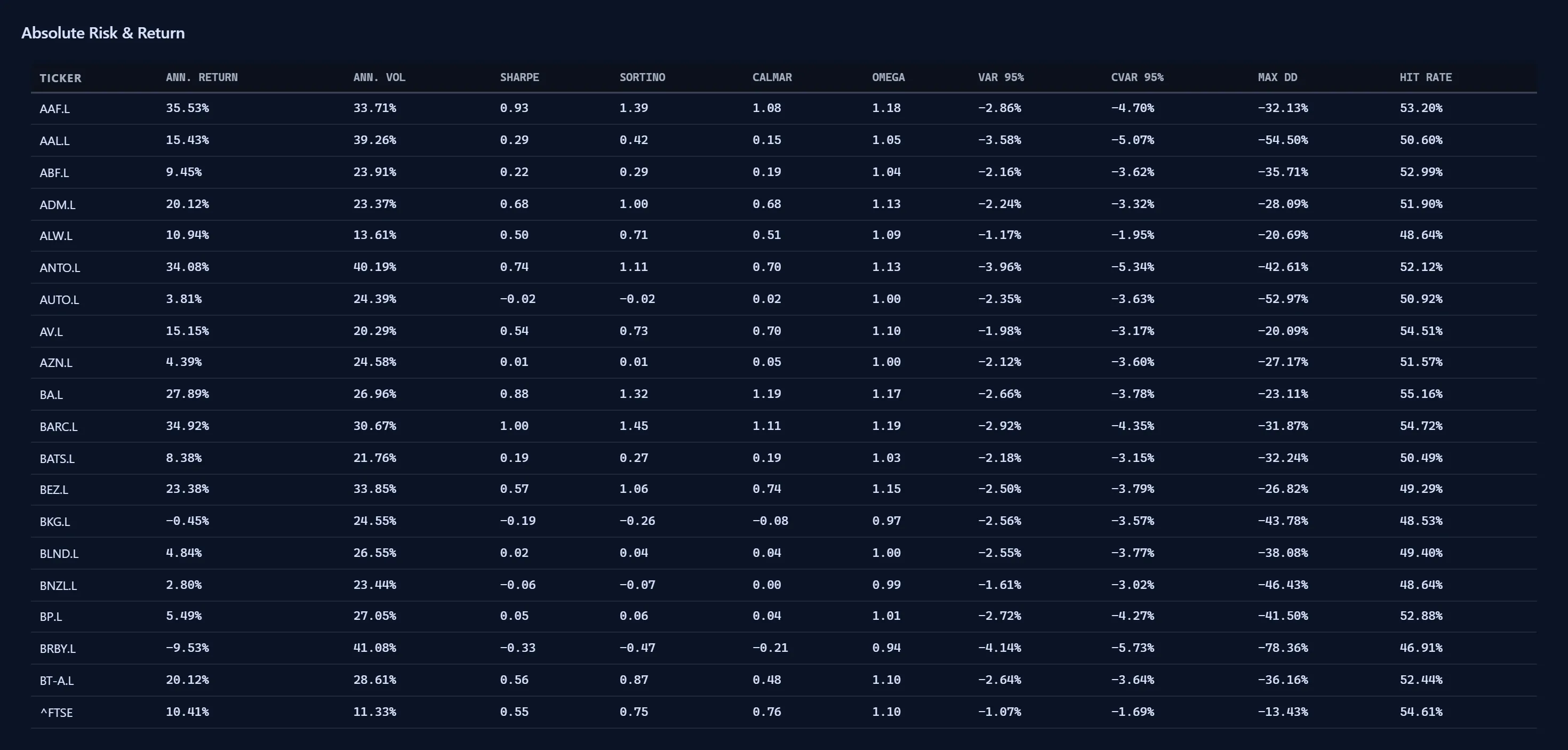
Task: Select the ALW.L ticker cell
Action: click(x=56, y=236)
